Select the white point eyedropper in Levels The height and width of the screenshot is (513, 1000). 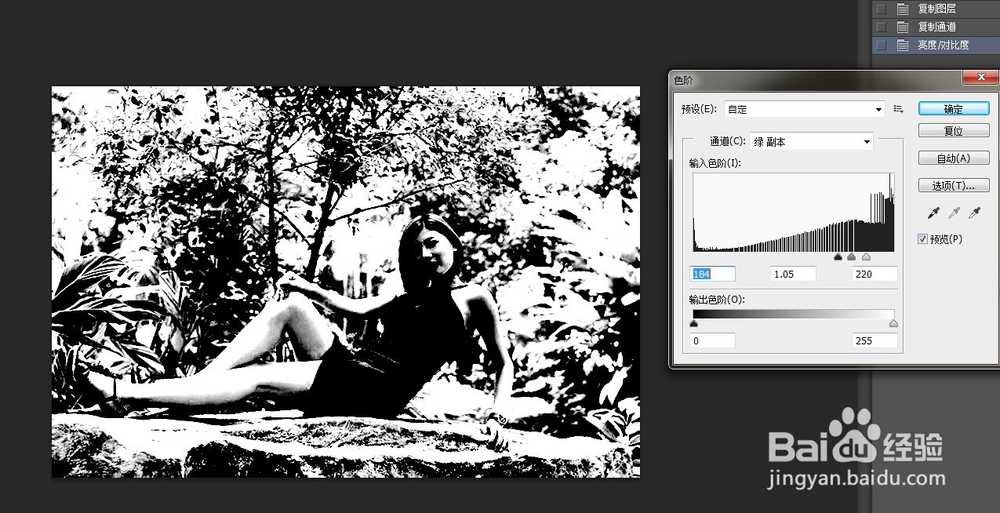974,213
